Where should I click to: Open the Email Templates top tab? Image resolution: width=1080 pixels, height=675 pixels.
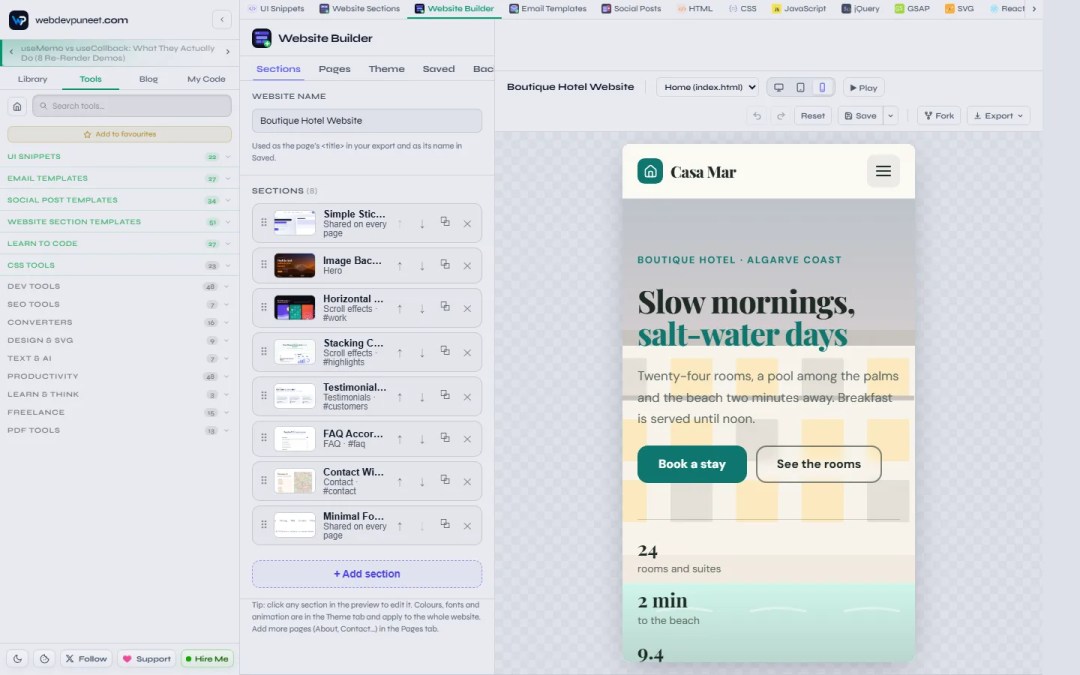[x=547, y=8]
